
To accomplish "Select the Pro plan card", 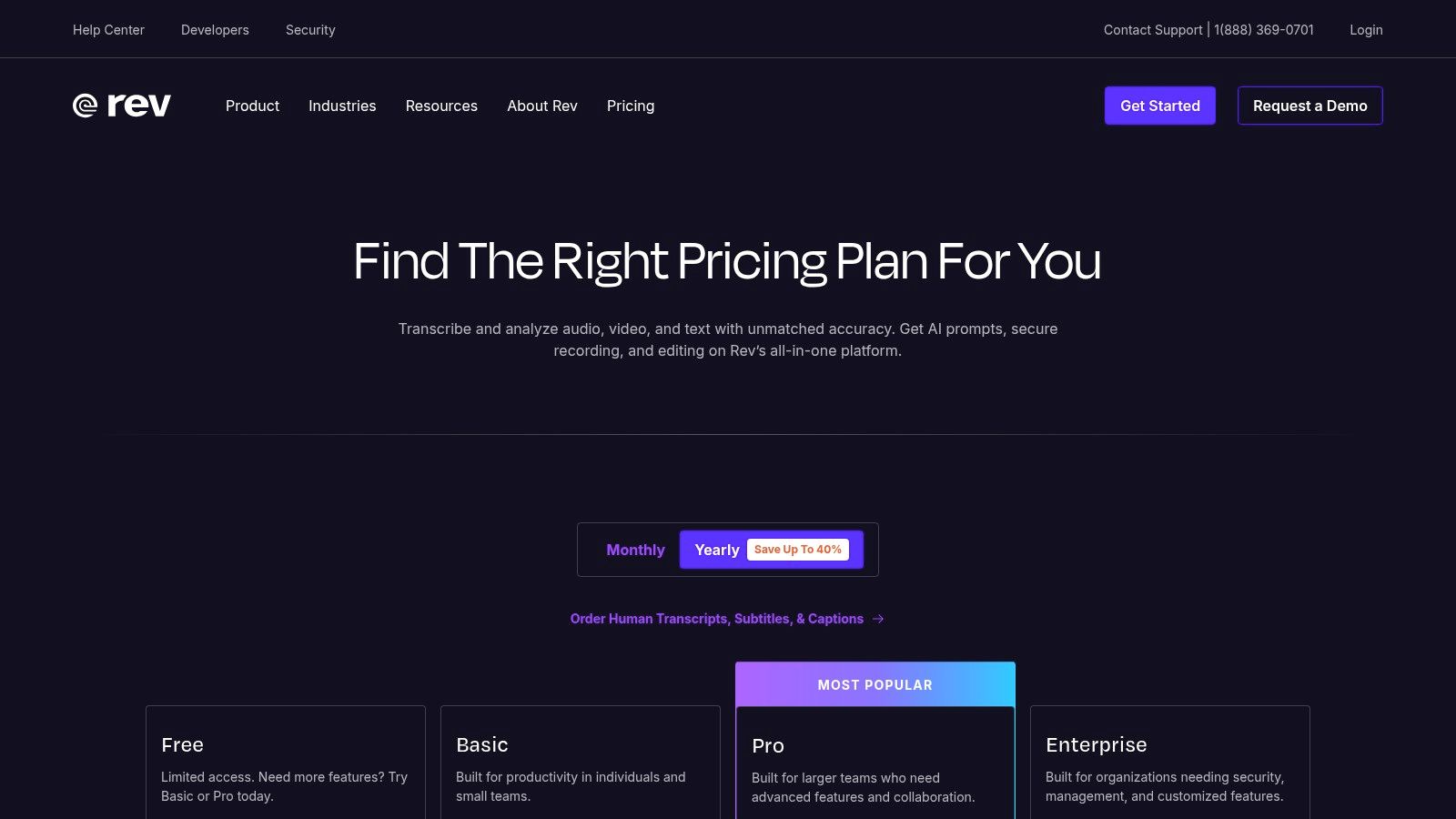I will (x=875, y=764).
